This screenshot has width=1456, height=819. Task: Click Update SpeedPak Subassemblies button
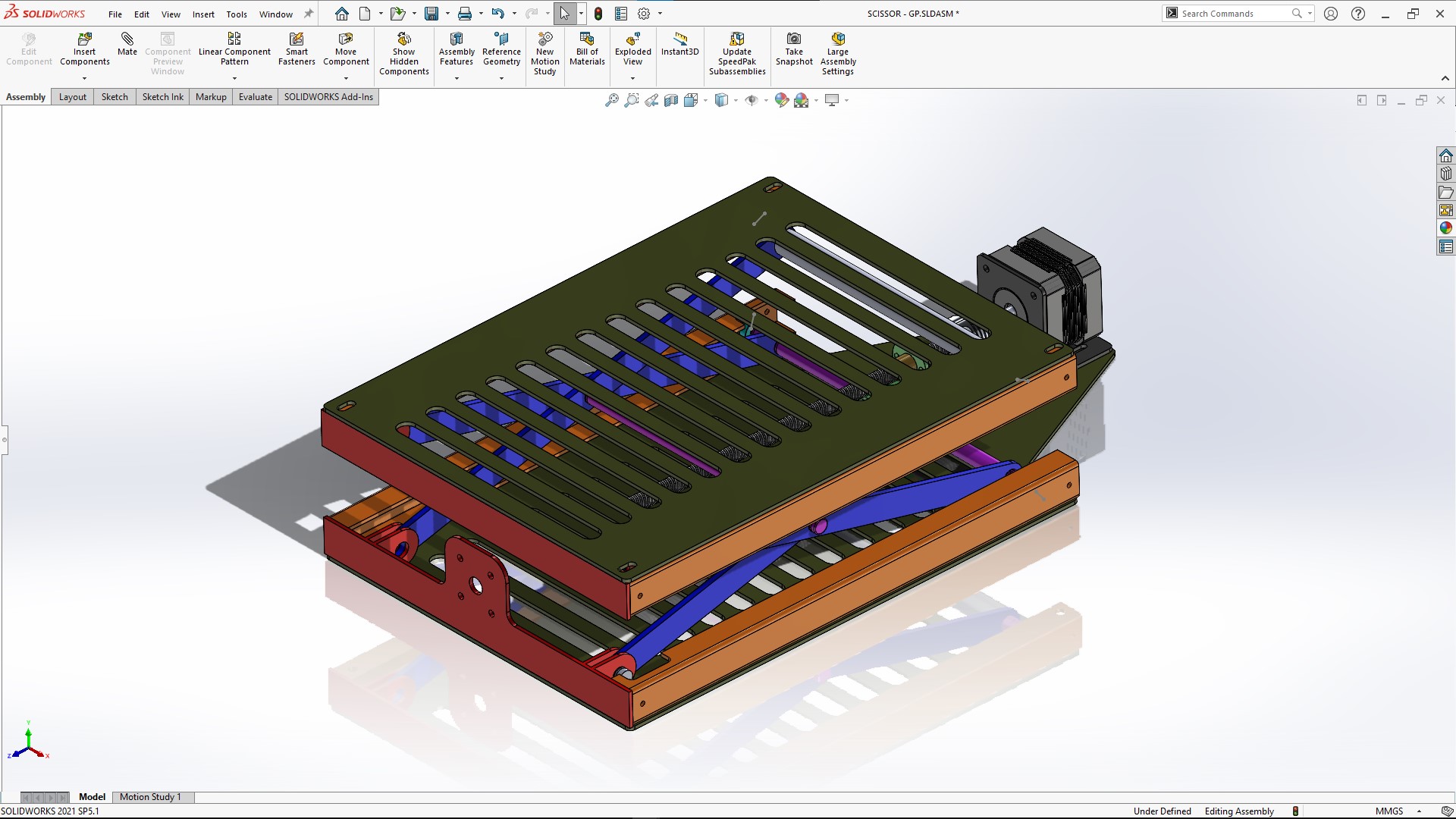pyautogui.click(x=736, y=53)
